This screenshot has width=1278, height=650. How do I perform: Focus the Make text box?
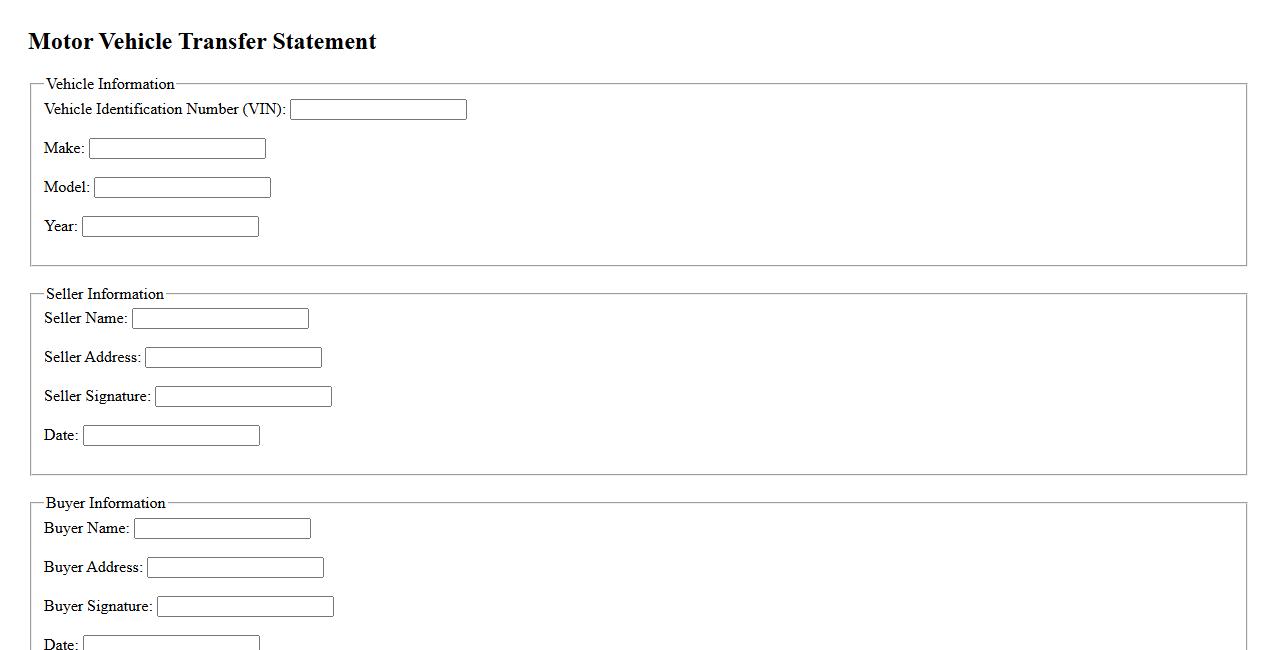[x=177, y=149]
